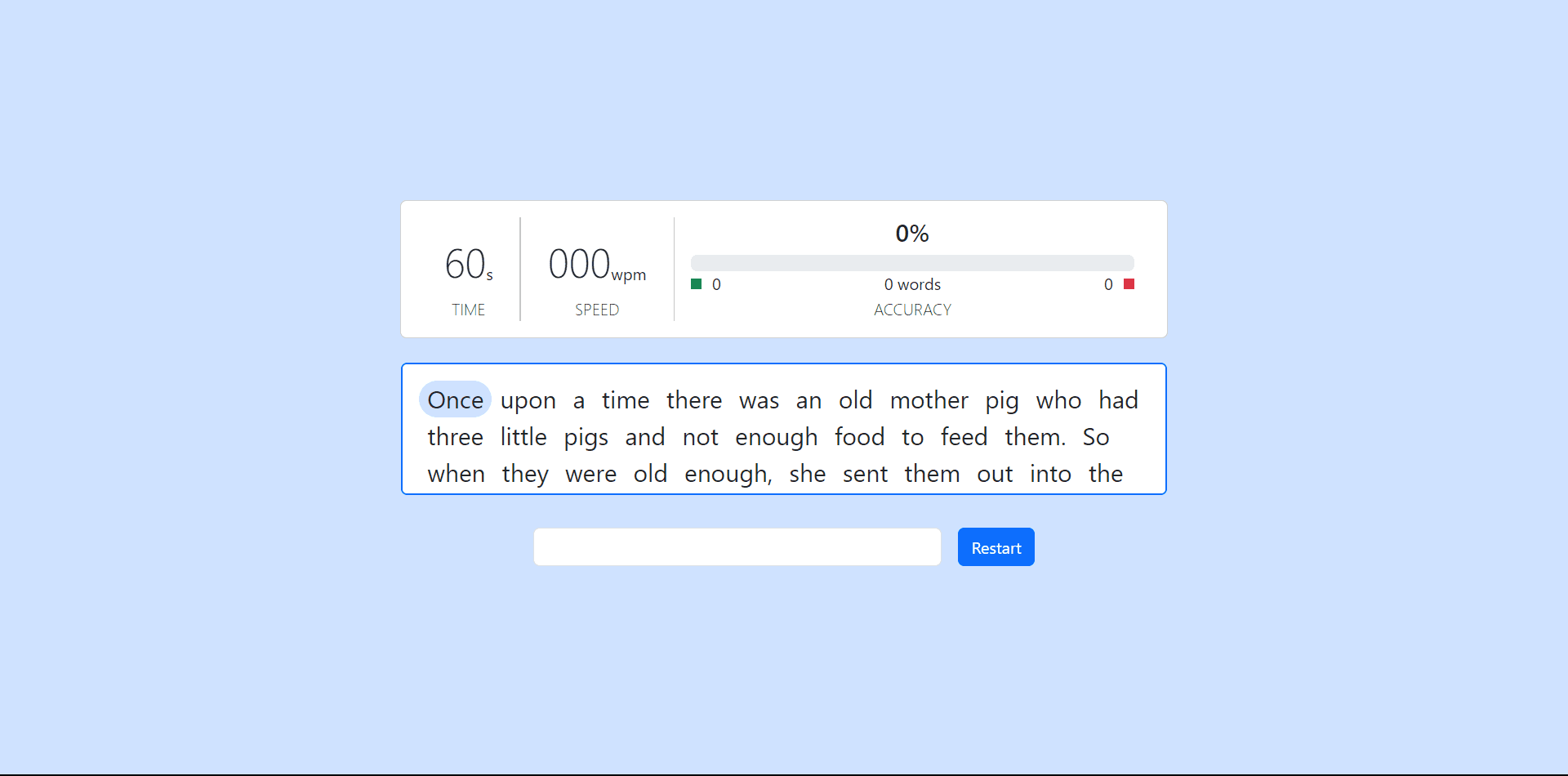Click the word "food" in the passage
1568x776 pixels.
pos(859,437)
